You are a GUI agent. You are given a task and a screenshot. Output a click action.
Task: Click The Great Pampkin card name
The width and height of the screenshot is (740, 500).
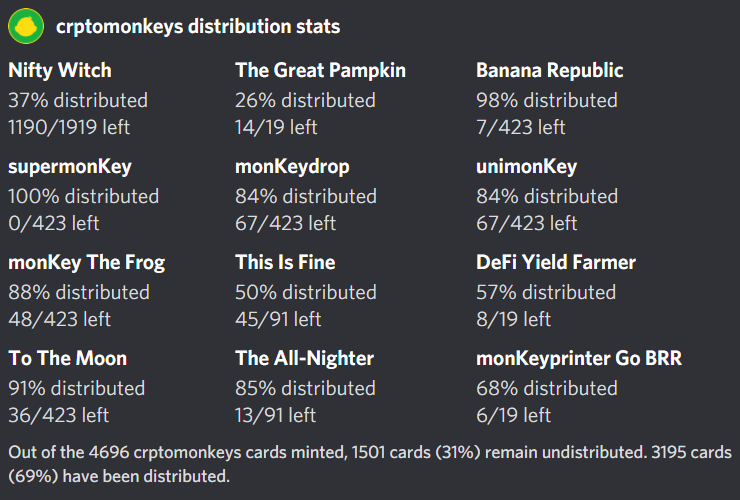(320, 70)
